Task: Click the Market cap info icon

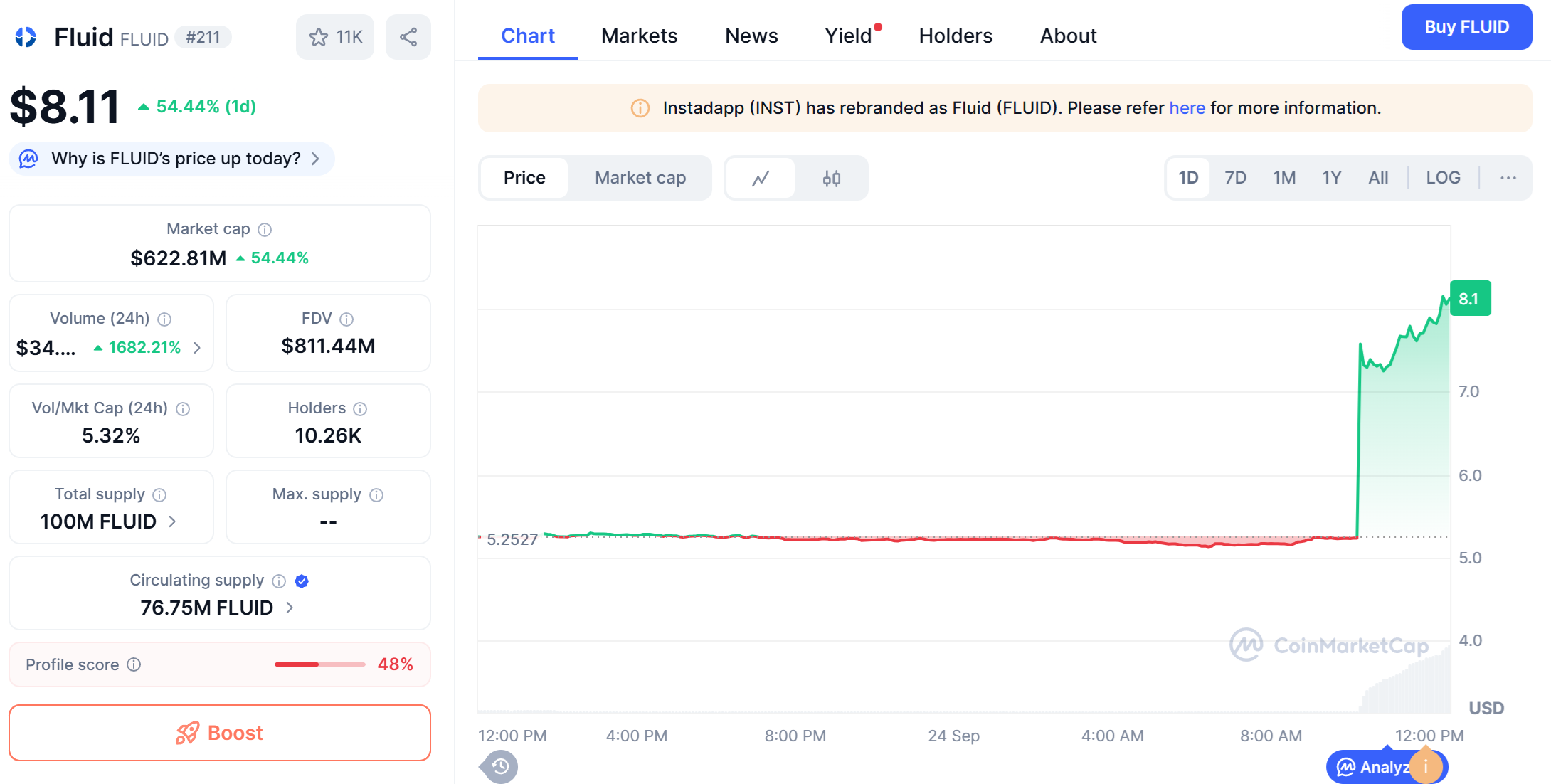Action: coord(265,229)
